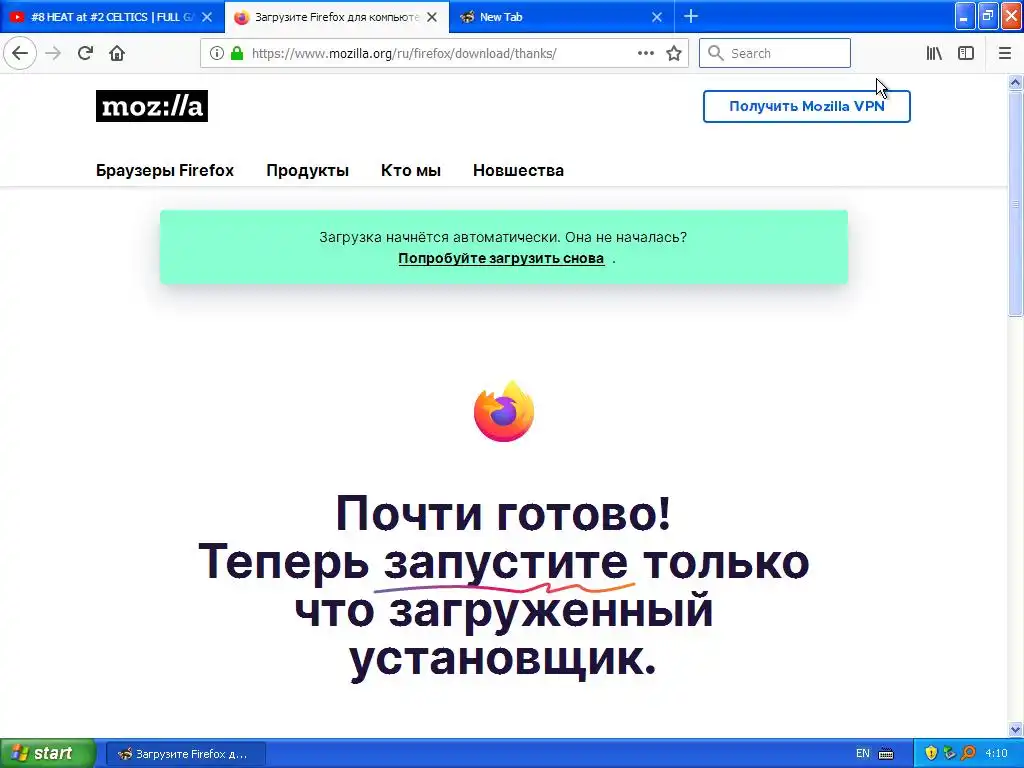Click the clock showing 4:10
This screenshot has height=768, width=1024.
(x=996, y=753)
